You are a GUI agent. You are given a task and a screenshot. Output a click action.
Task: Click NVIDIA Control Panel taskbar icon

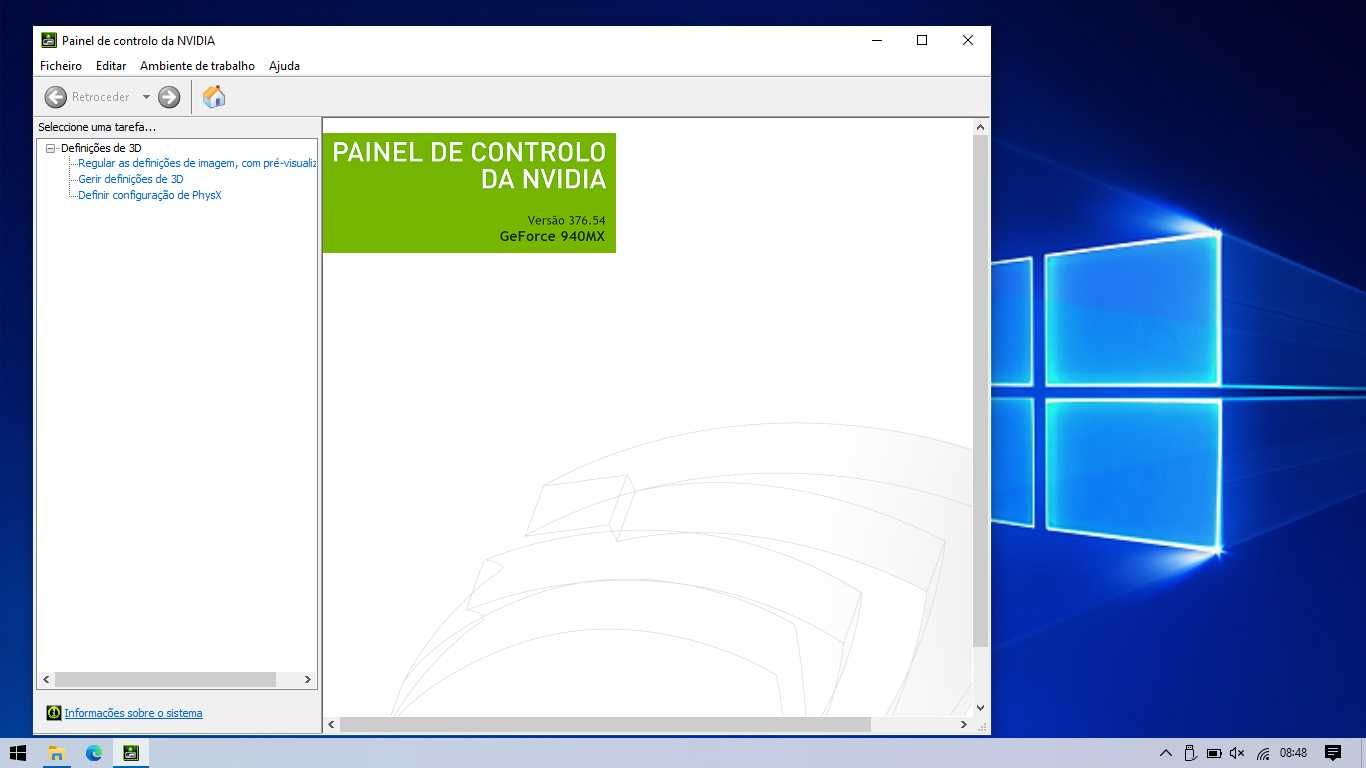pos(131,753)
